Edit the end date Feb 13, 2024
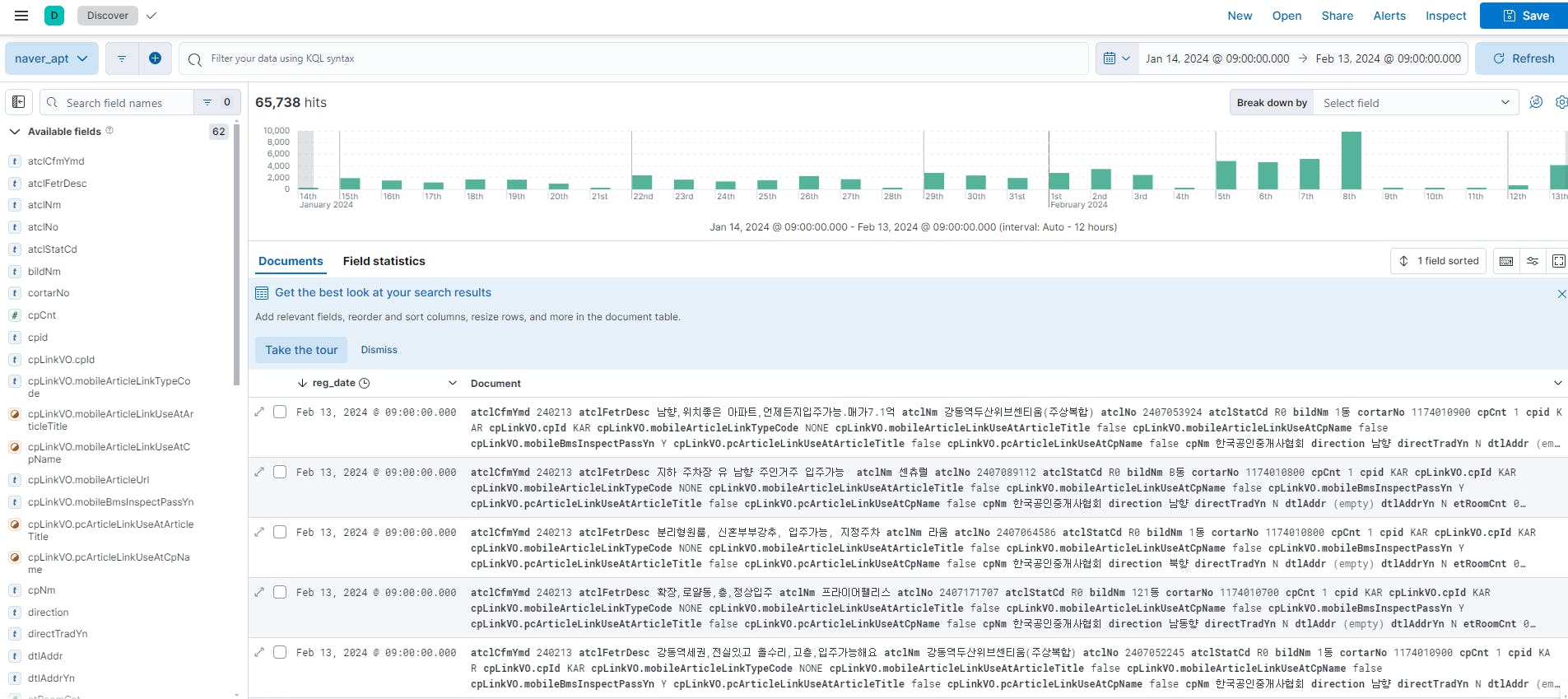The width and height of the screenshot is (1568, 699). click(x=1389, y=58)
